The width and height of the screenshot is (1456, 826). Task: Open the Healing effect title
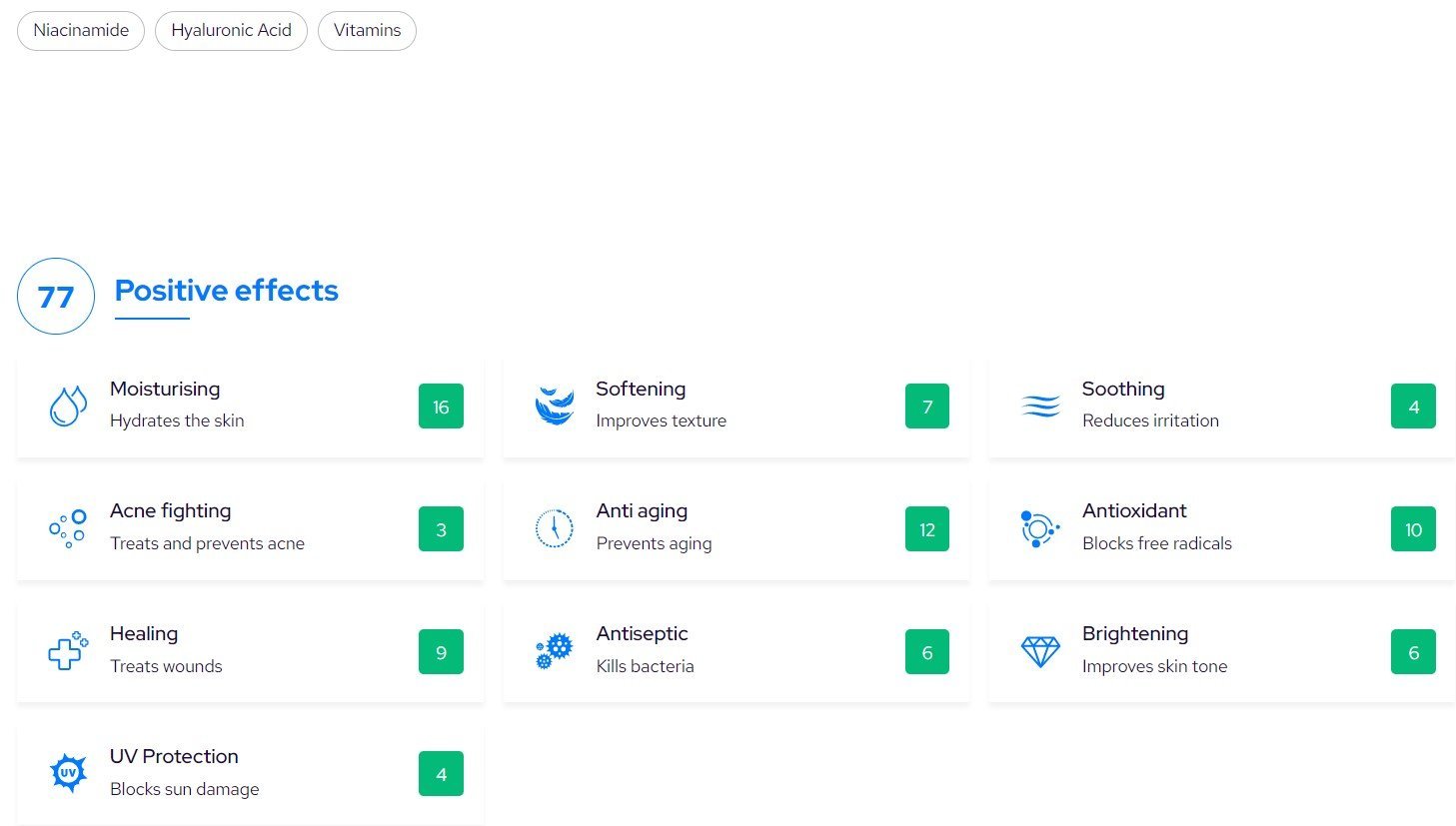144,634
